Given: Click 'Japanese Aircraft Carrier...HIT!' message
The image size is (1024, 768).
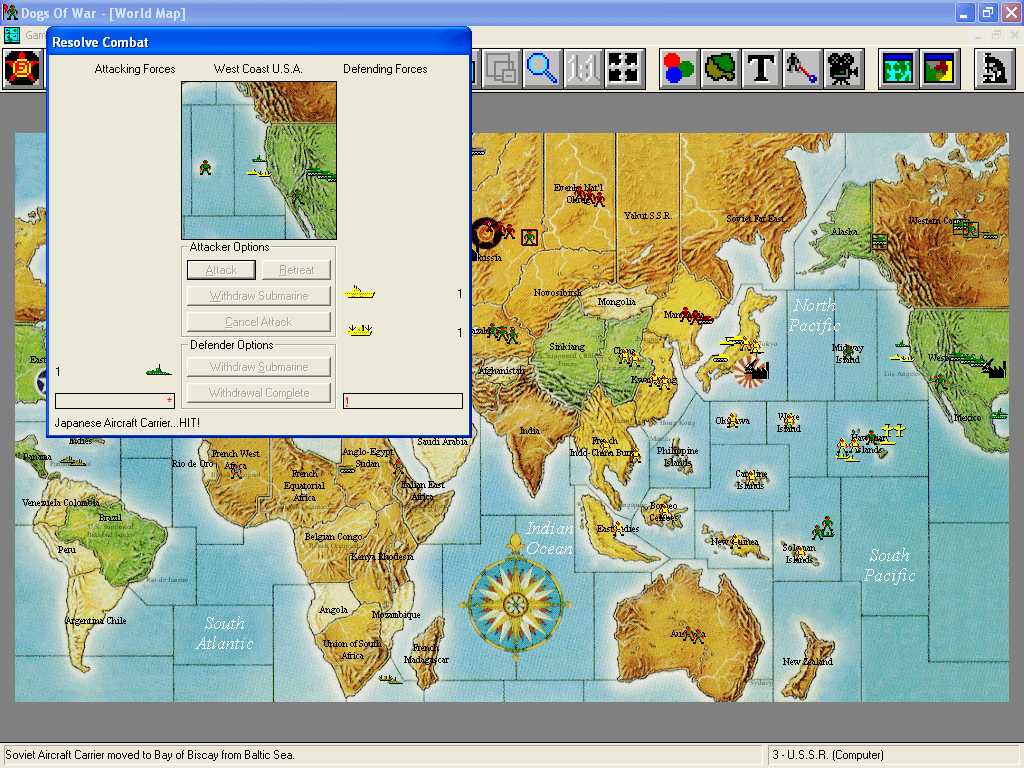Looking at the screenshot, I should [127, 423].
